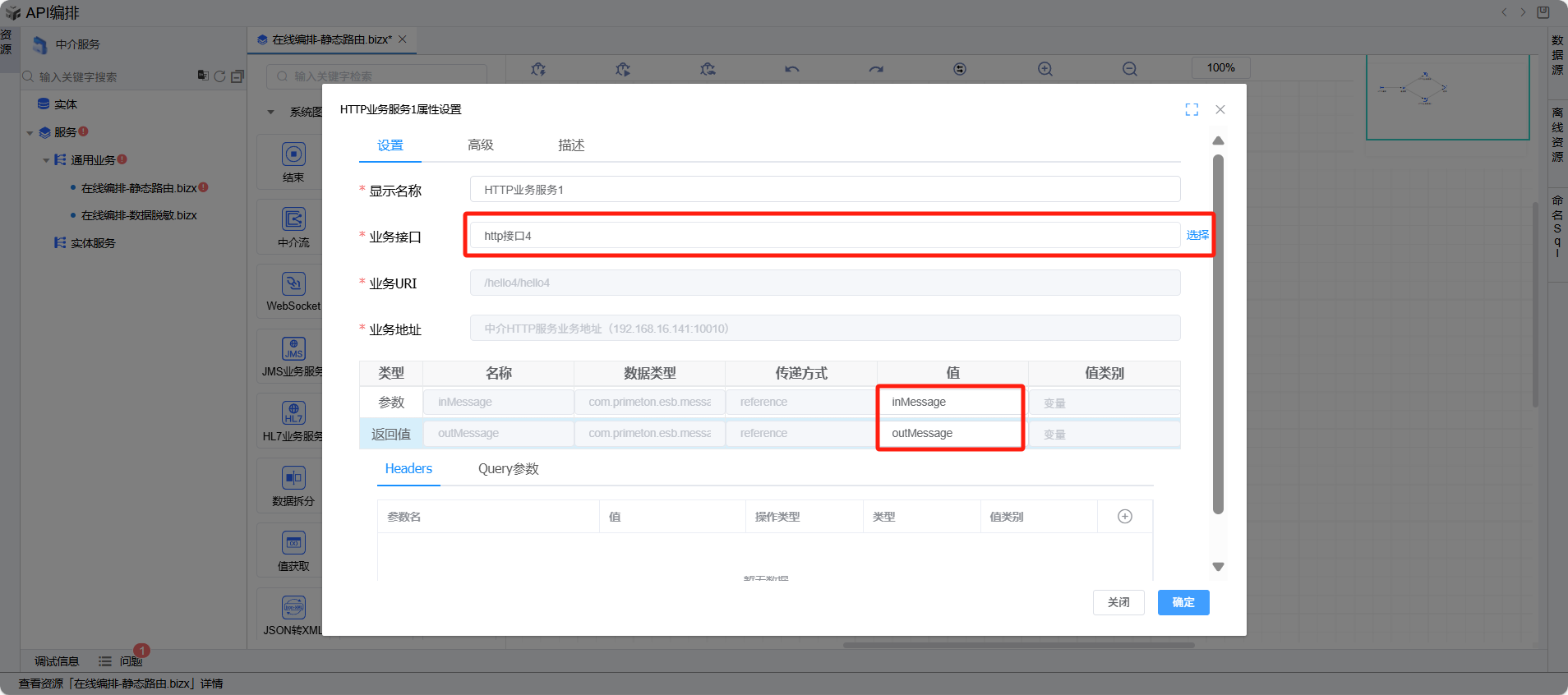Click the 选择 link beside 业务接口
This screenshot has width=1568, height=695.
(x=1197, y=235)
